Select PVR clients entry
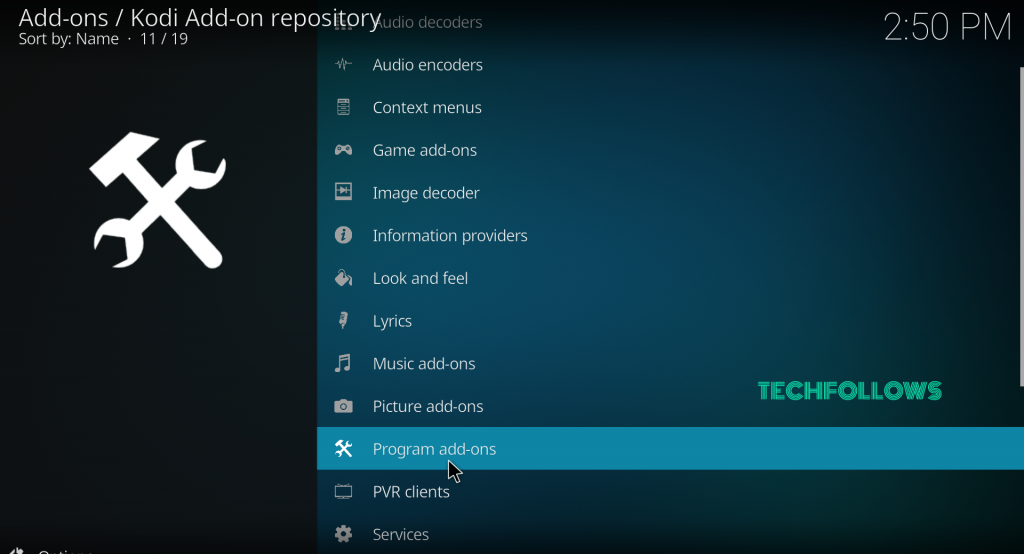This screenshot has height=554, width=1024. [x=670, y=491]
